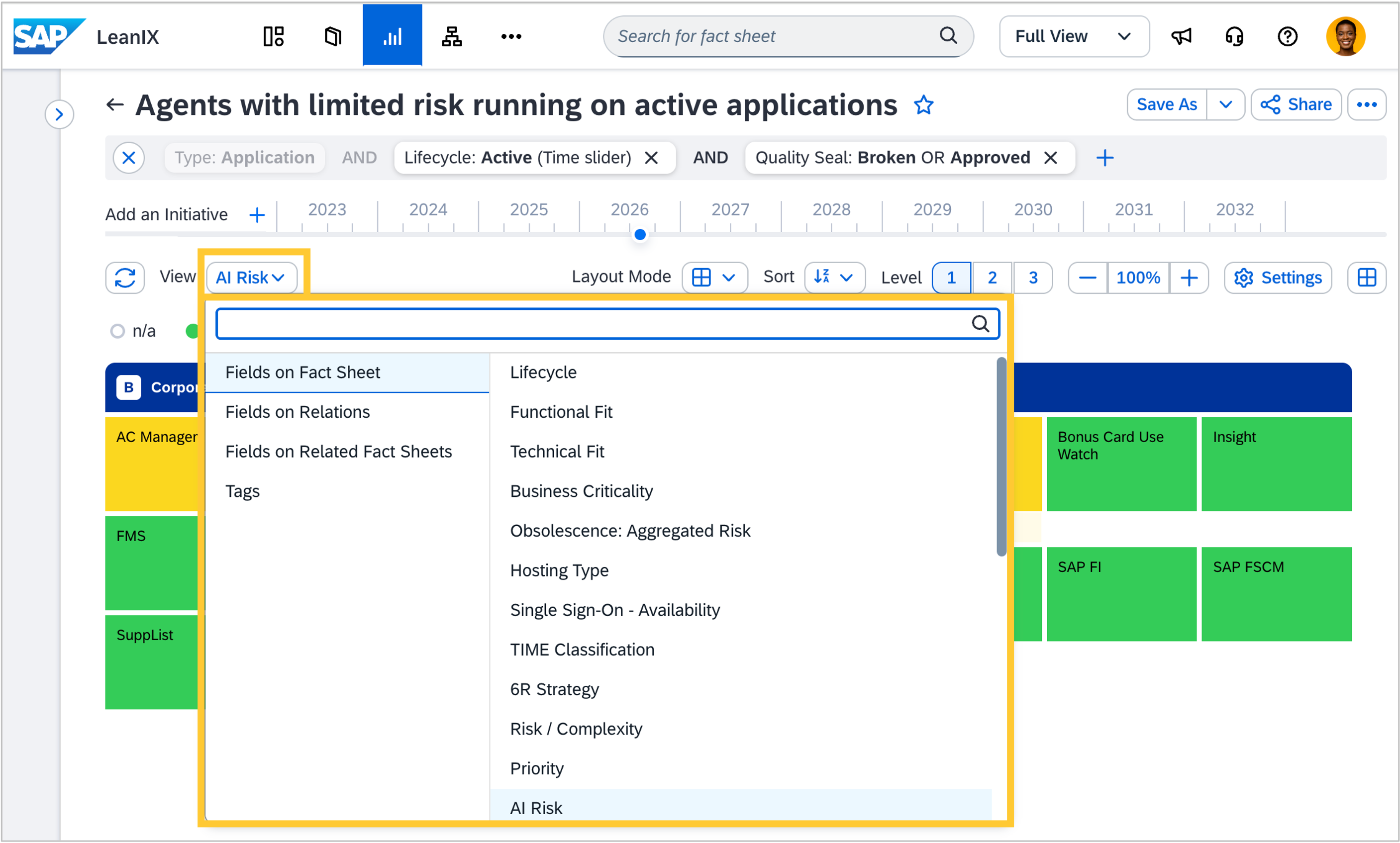Open the support headset icon
The image size is (1400, 843).
click(x=1234, y=36)
